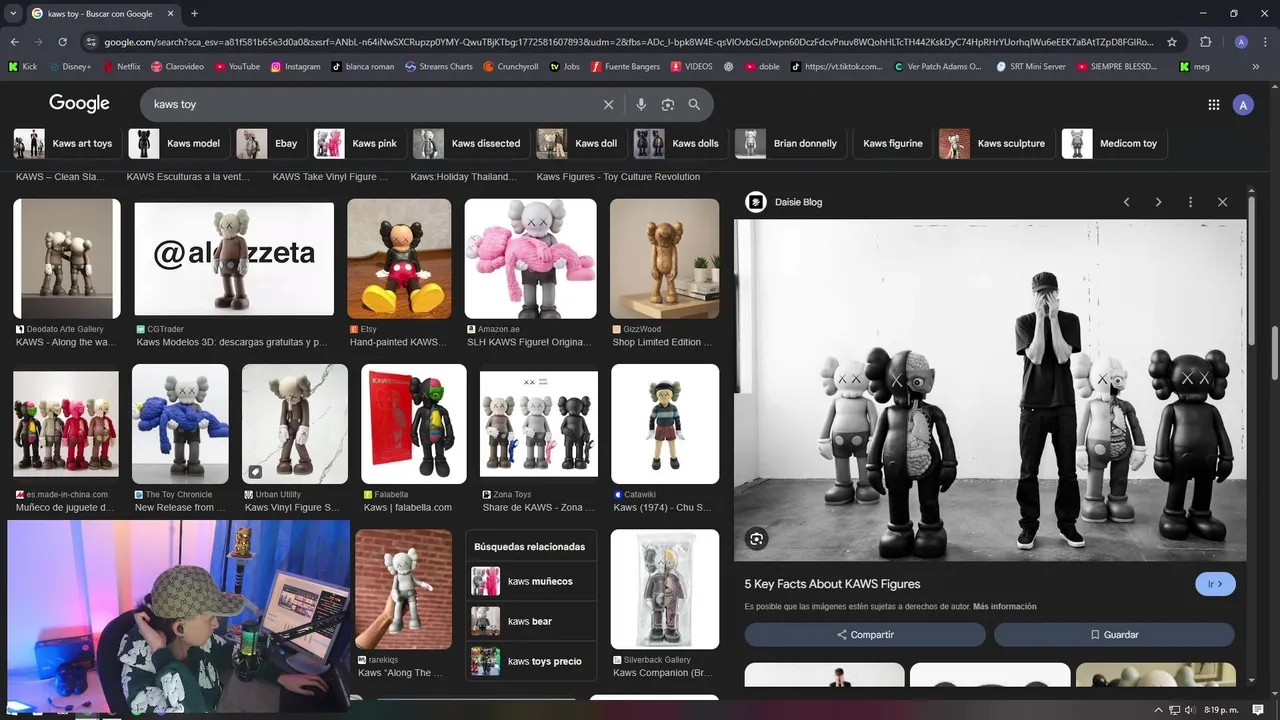Click the Ir button to visit site
Viewport: 1280px width, 720px height.
[1215, 584]
